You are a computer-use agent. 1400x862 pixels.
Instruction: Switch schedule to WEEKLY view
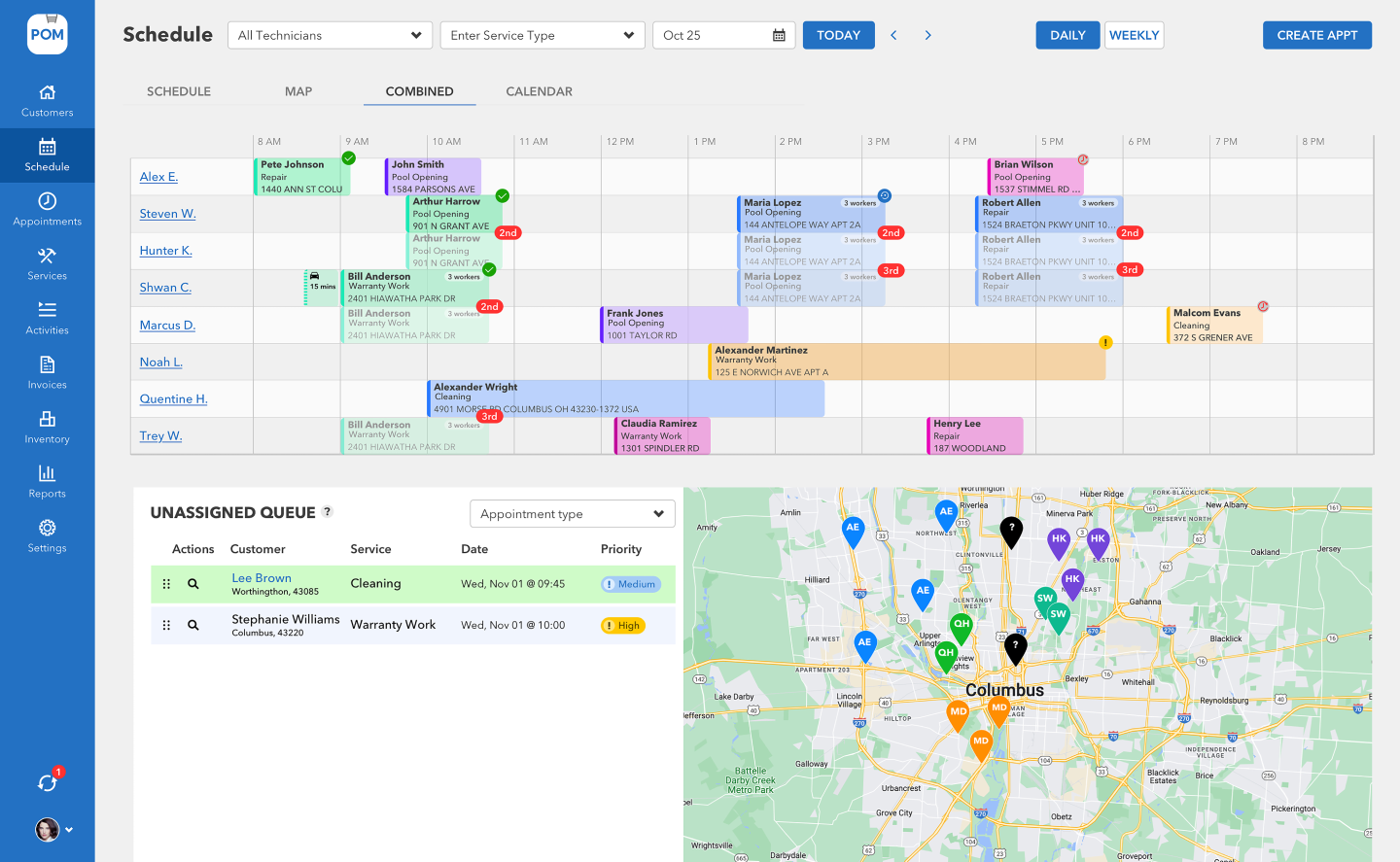1134,35
